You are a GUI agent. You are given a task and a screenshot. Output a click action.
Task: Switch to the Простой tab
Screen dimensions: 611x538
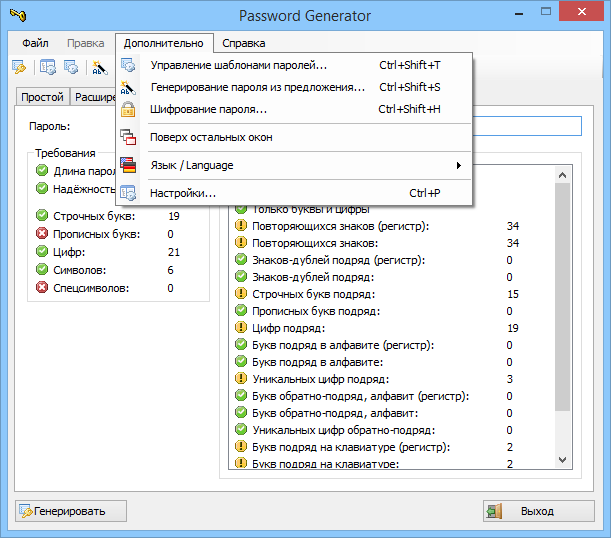click(x=42, y=97)
